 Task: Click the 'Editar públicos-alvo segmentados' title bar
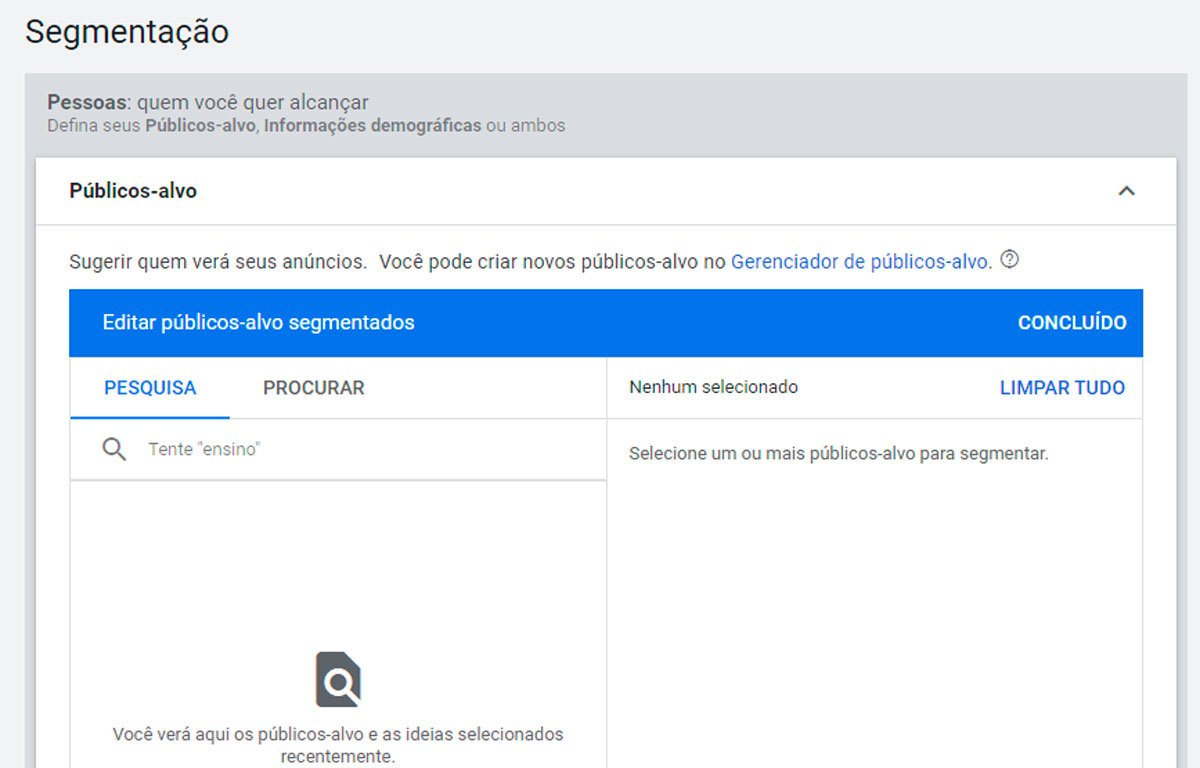click(258, 323)
